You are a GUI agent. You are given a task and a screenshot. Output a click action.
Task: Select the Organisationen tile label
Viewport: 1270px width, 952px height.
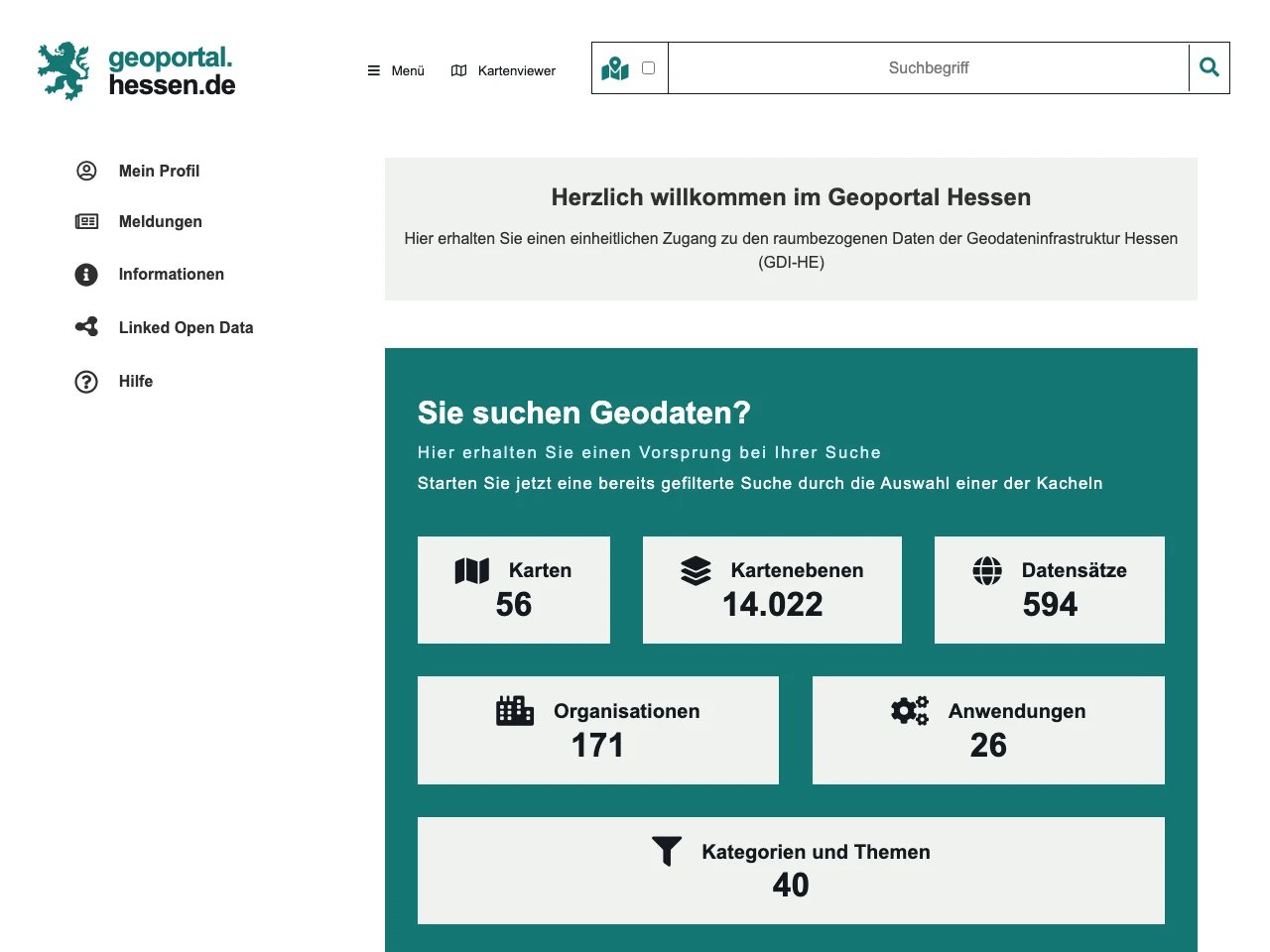[x=626, y=711]
